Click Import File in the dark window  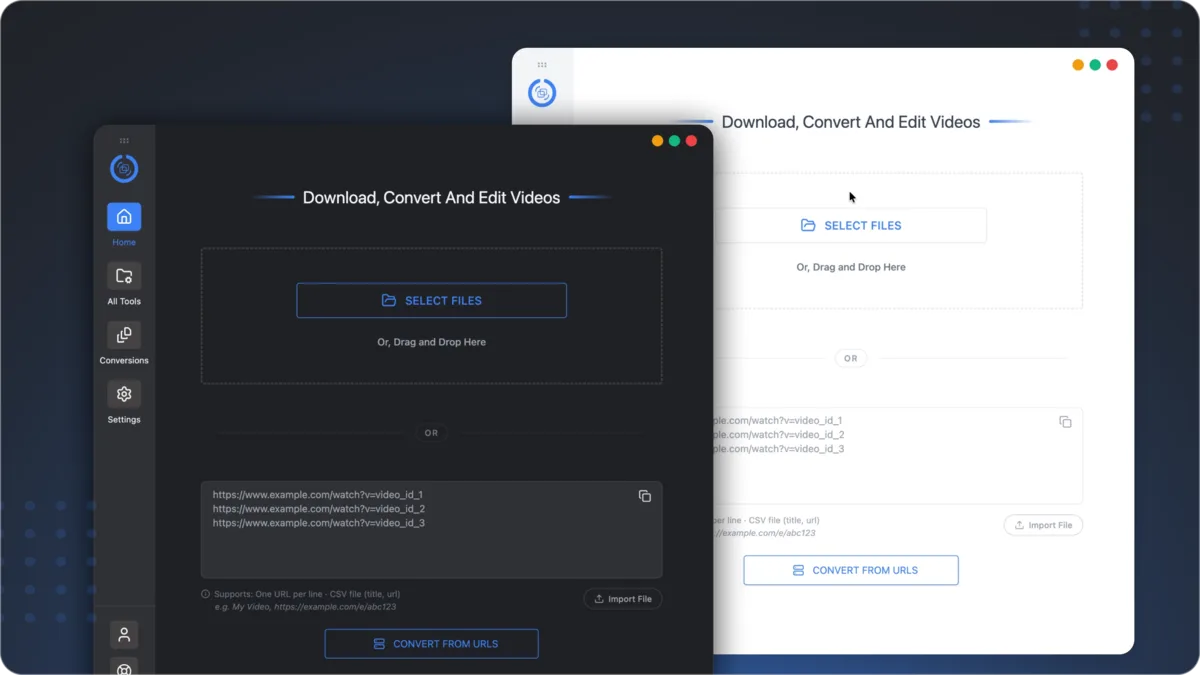coord(623,599)
